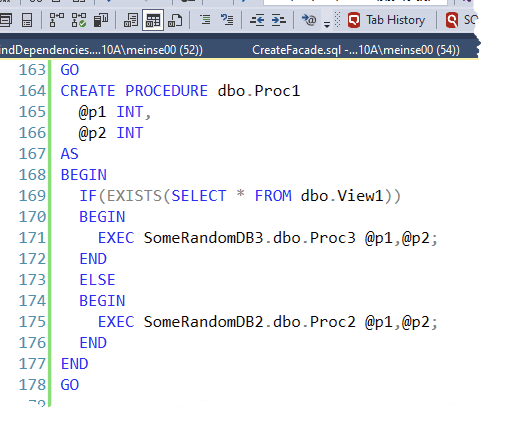
Task: Click the @p2 INT parameter on line 166
Action: (111, 133)
